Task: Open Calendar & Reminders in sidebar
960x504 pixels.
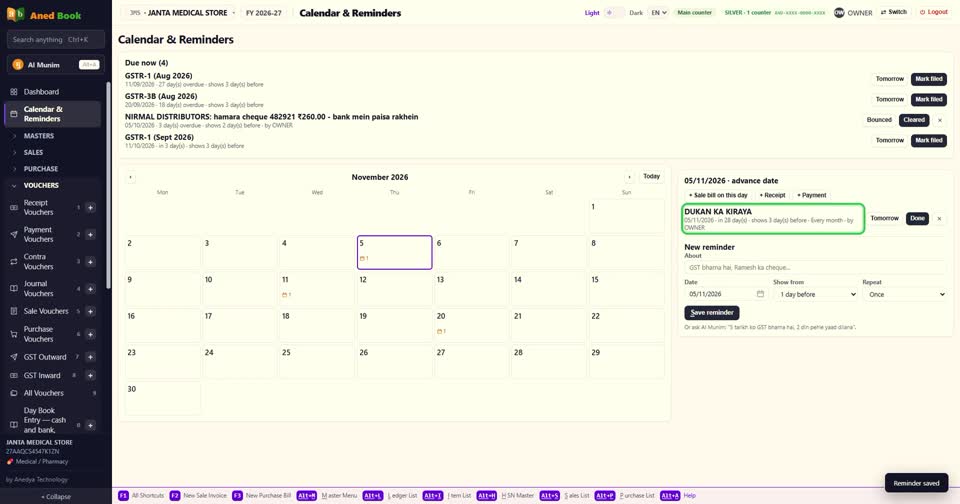Action: pyautogui.click(x=53, y=114)
